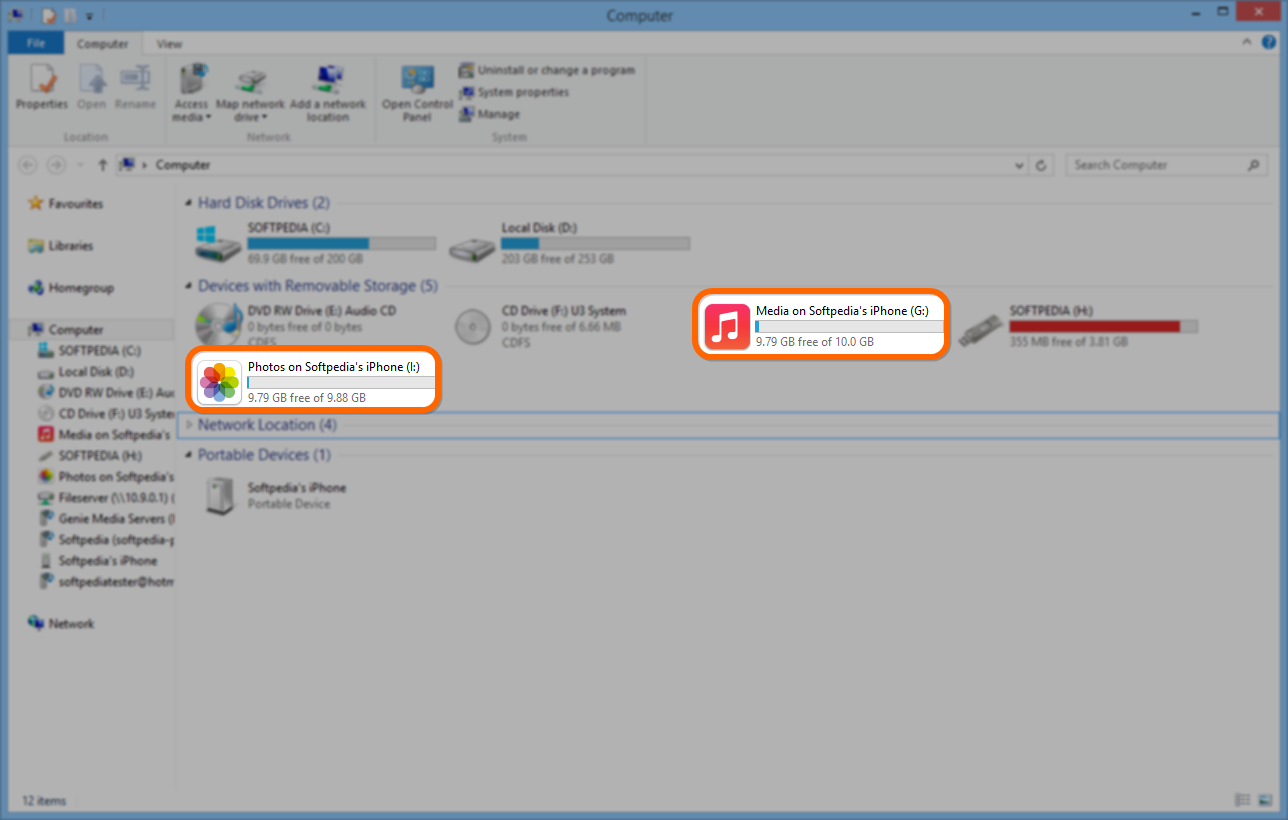The height and width of the screenshot is (820, 1288).
Task: Click the window system menu icon in the title bar
Action: [x=16, y=15]
